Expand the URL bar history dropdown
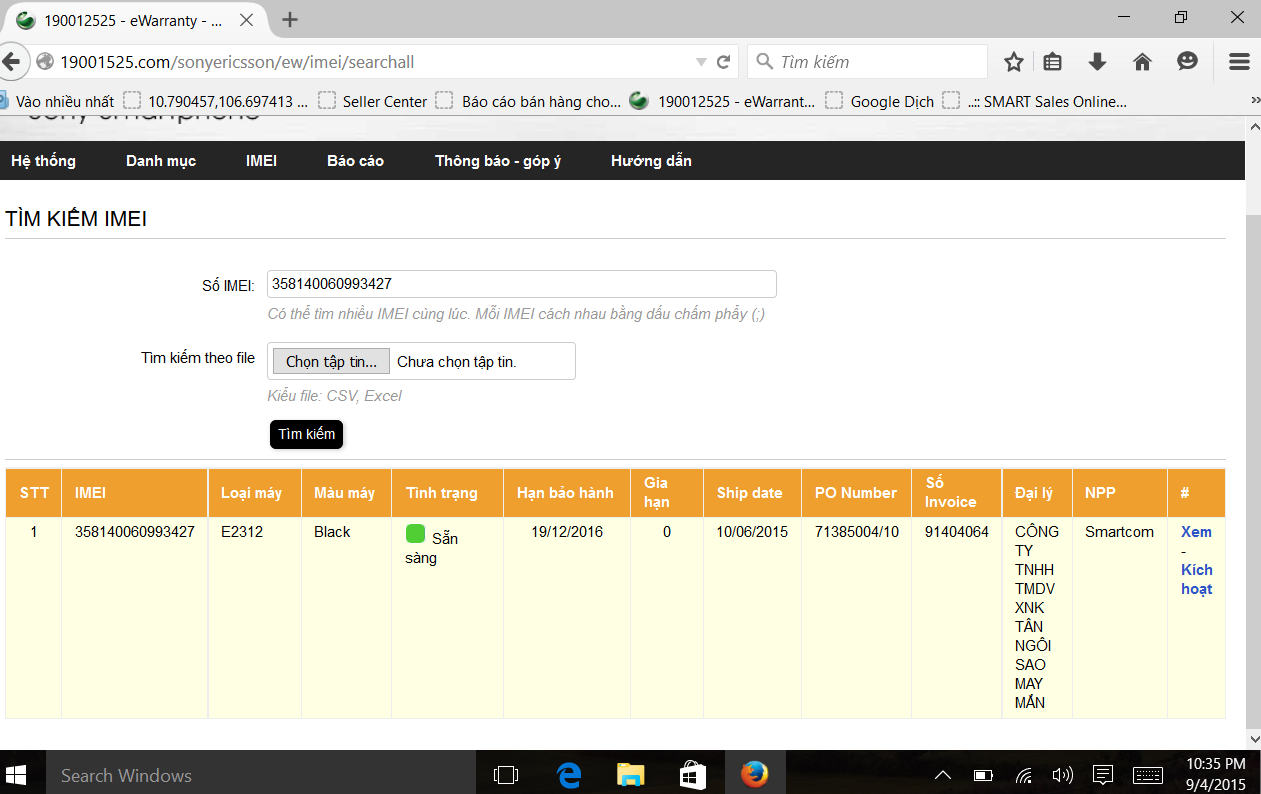The height and width of the screenshot is (794, 1261). [701, 62]
